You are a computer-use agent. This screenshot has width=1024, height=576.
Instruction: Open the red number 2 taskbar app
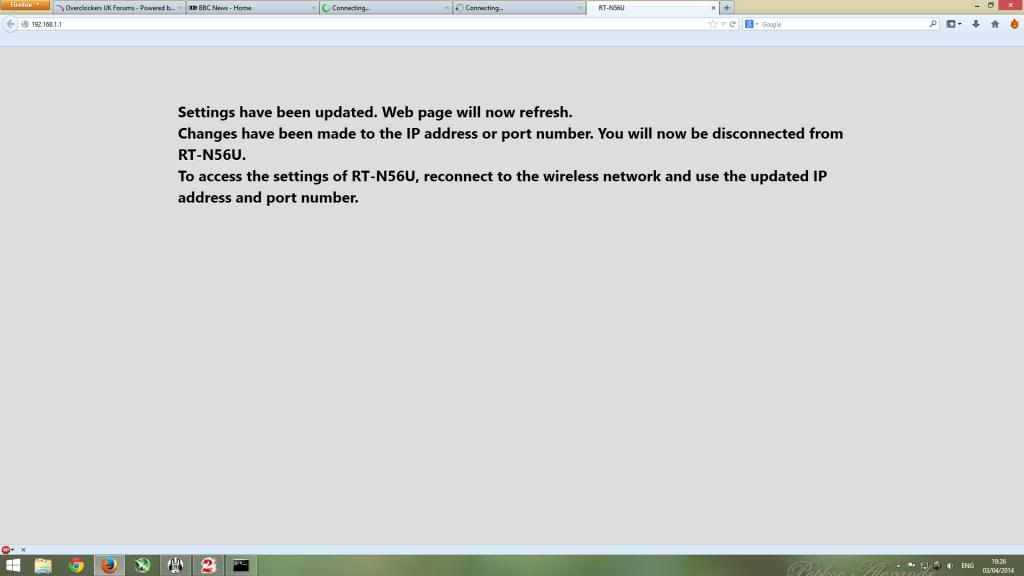click(208, 565)
